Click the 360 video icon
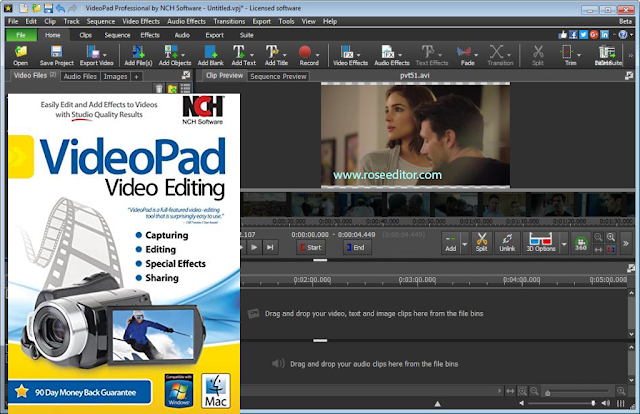The height and width of the screenshot is (414, 640). tap(580, 243)
